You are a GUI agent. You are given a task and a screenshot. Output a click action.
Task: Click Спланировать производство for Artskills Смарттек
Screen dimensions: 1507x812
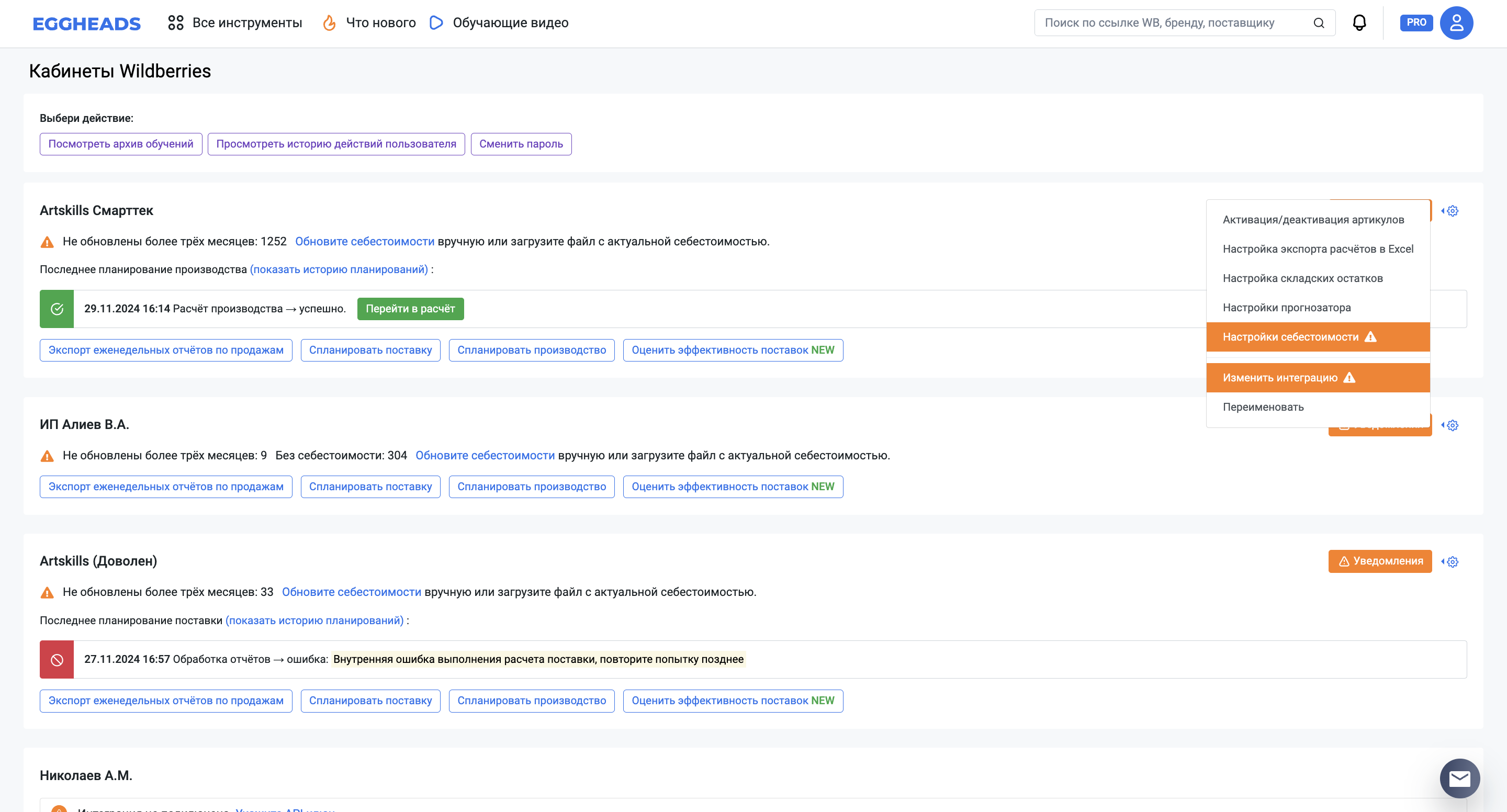531,351
